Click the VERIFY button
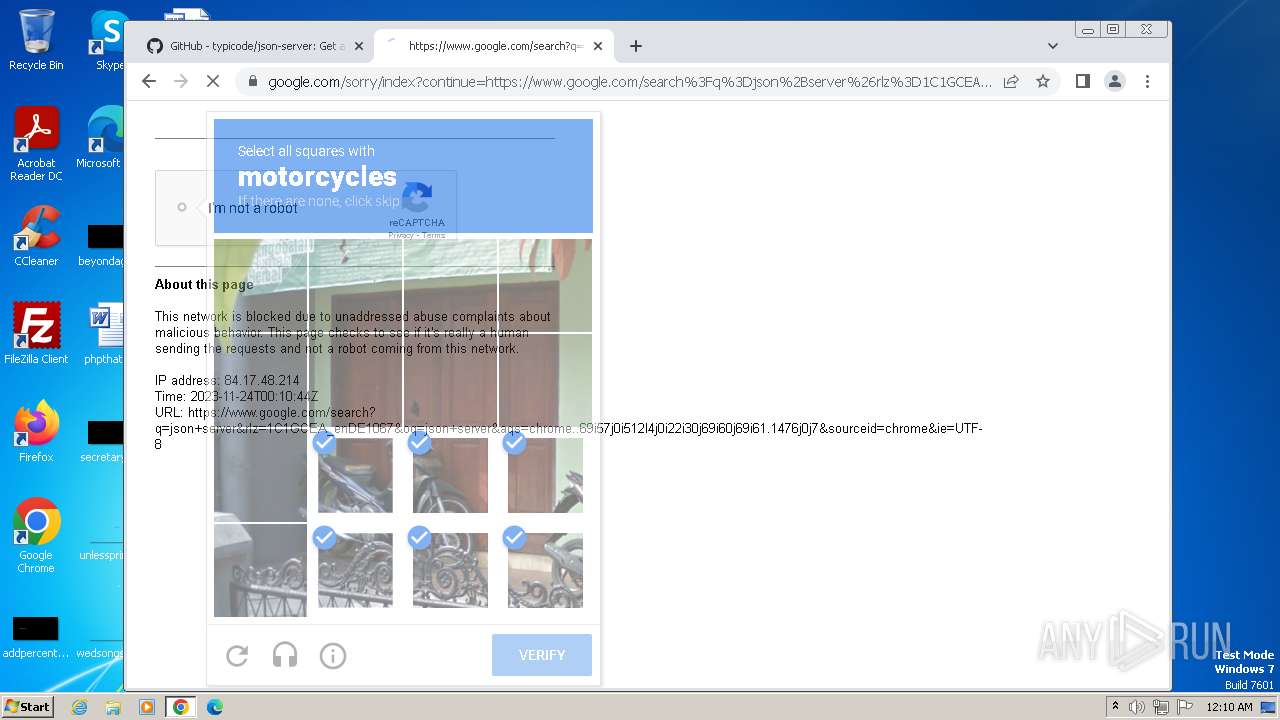 pos(542,655)
